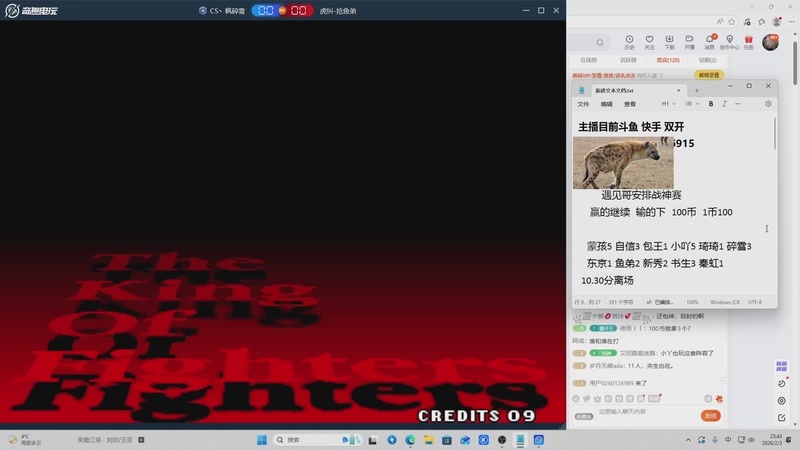Open Microsoft Edge from the taskbar
The height and width of the screenshot is (450, 800).
[x=410, y=440]
